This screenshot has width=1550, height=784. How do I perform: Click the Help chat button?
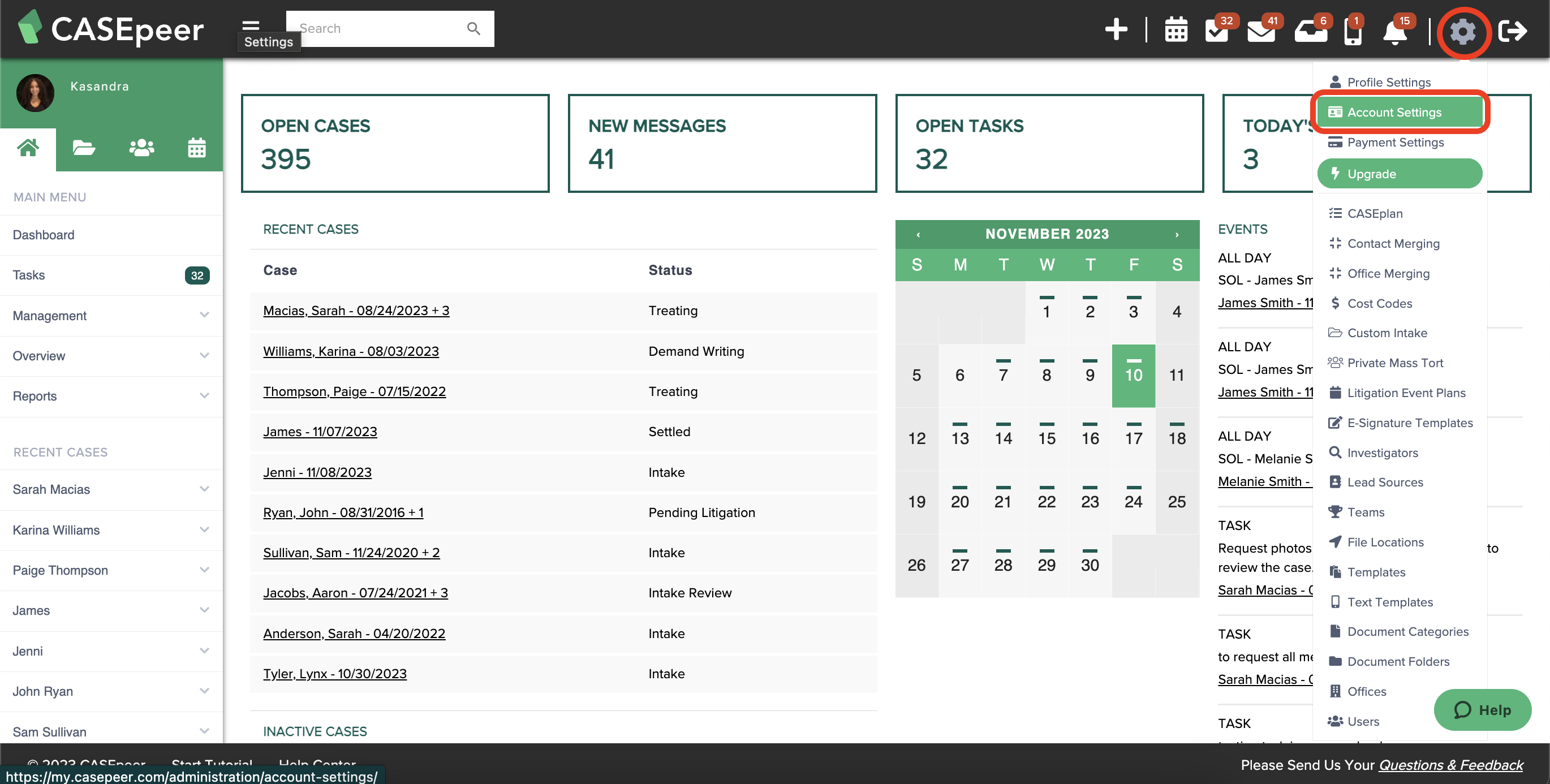[1483, 710]
